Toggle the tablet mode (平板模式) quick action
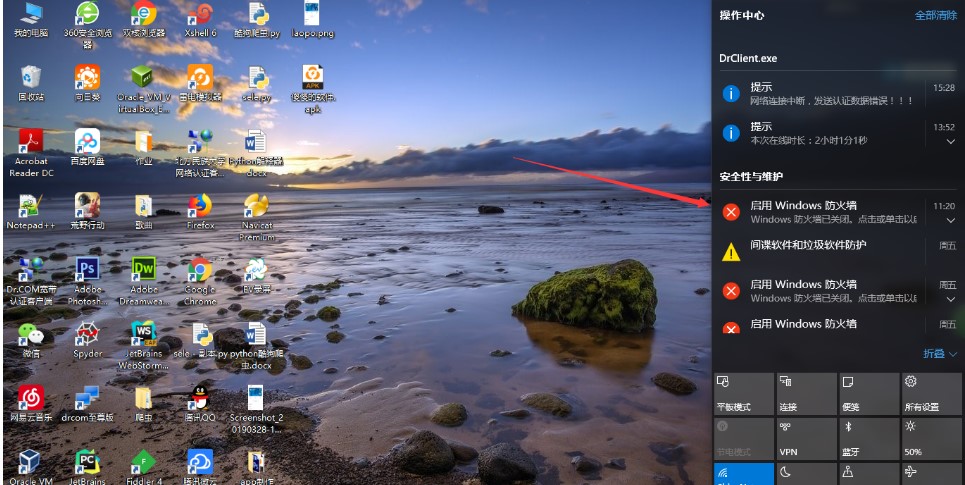 click(743, 394)
